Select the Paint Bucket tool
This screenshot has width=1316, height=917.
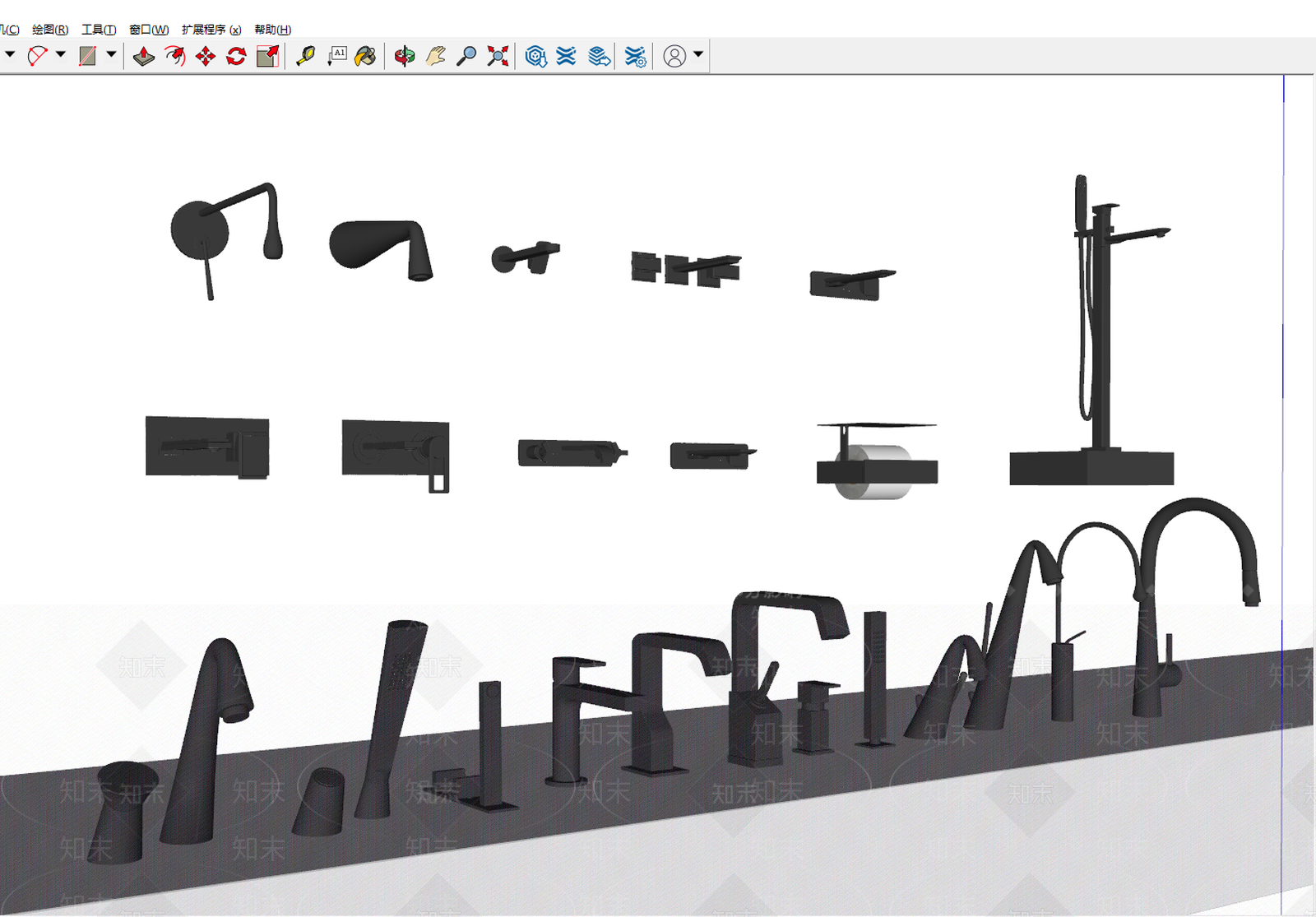[x=366, y=56]
